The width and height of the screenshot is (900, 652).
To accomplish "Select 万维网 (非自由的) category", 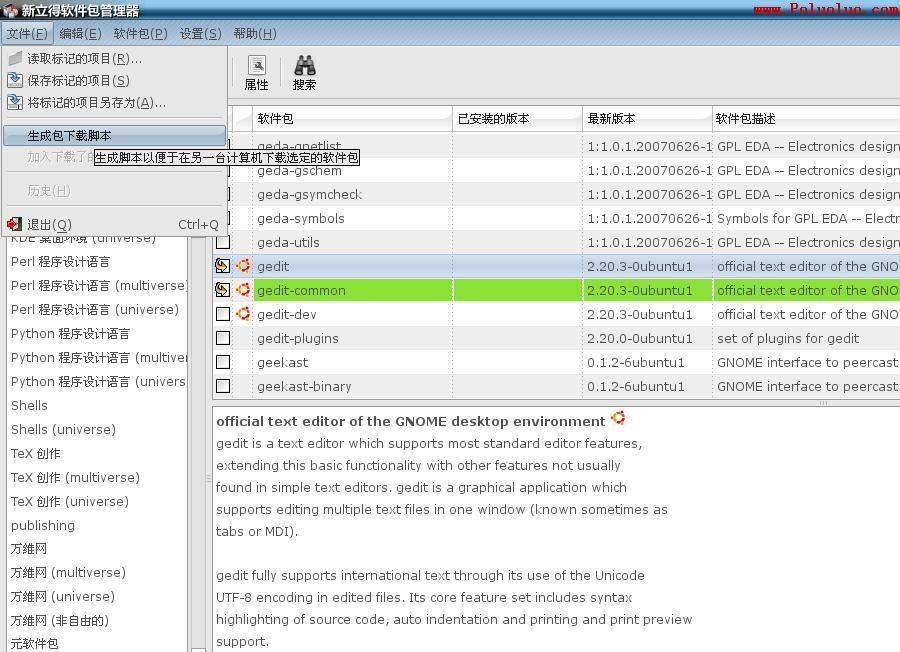I will coord(60,620).
